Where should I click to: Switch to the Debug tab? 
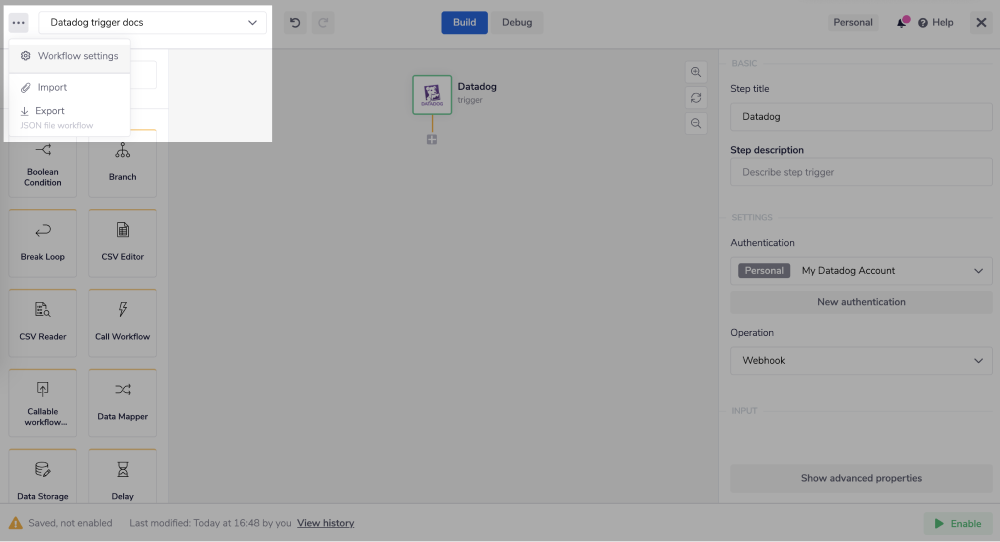tap(517, 22)
